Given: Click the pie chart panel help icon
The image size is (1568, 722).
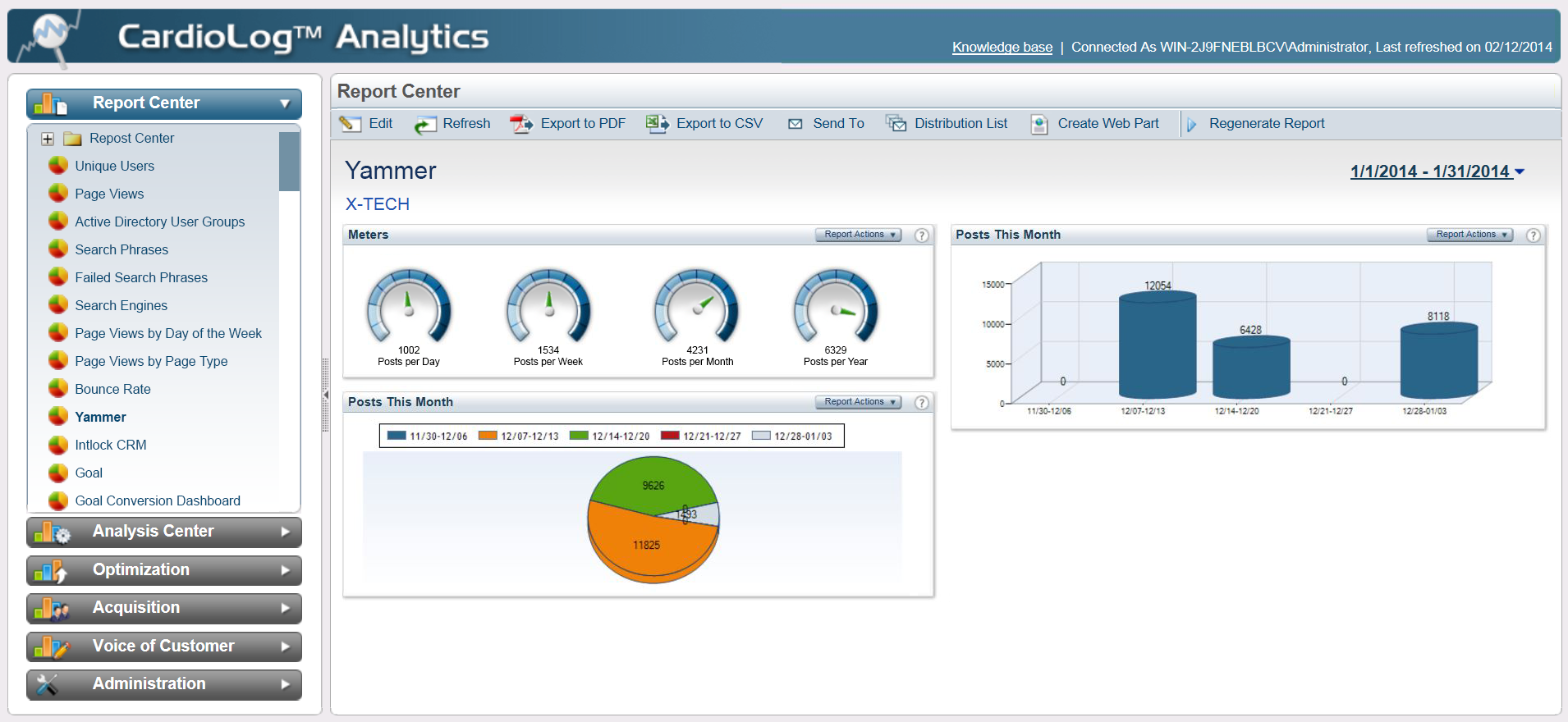Looking at the screenshot, I should [x=922, y=403].
